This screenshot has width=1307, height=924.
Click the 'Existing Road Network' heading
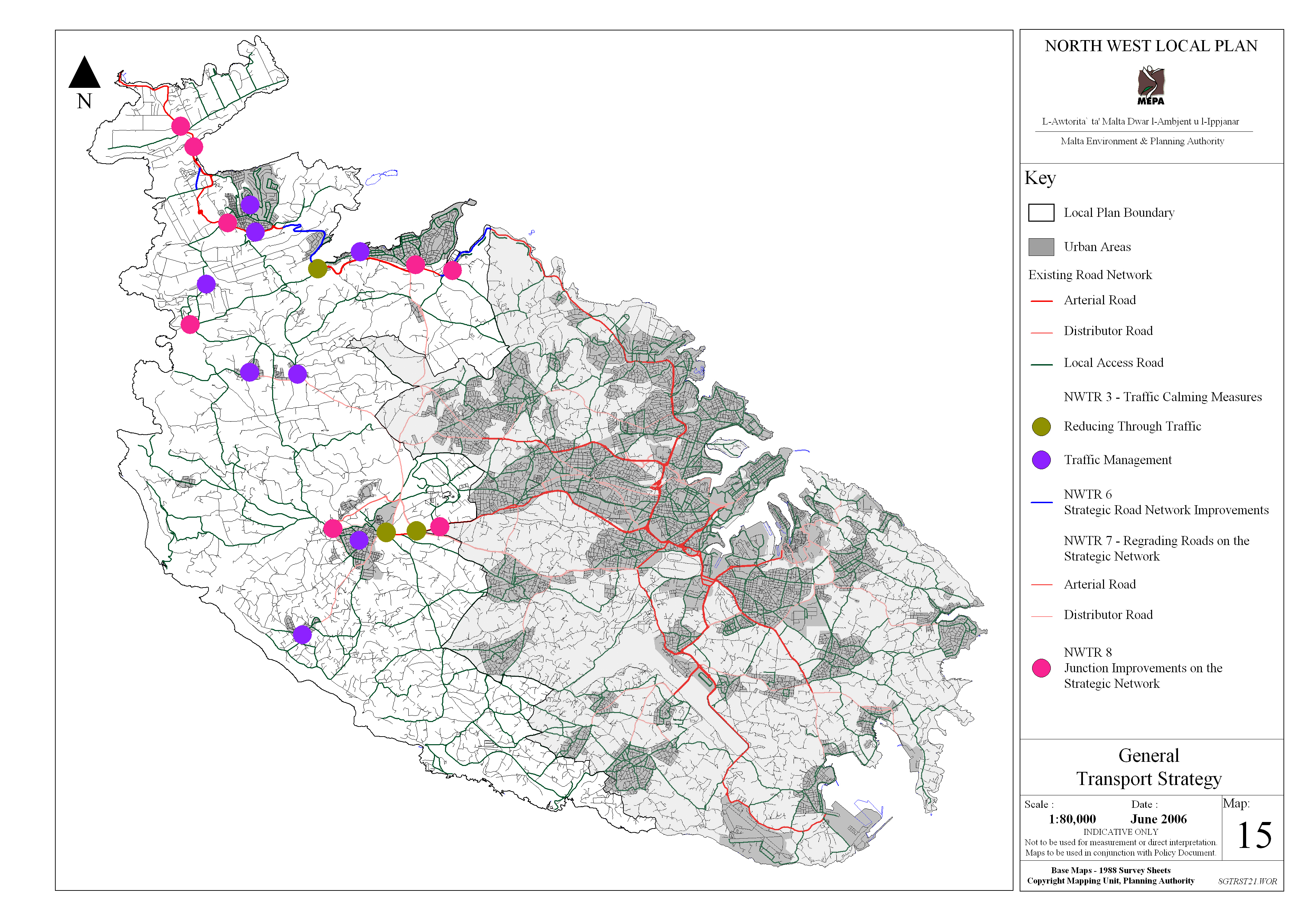pyautogui.click(x=1090, y=275)
